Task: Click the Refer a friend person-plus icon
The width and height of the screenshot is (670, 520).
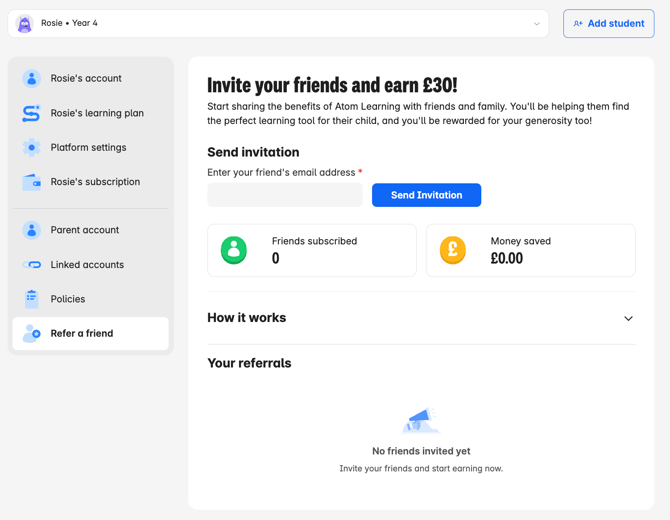Action: 32,333
